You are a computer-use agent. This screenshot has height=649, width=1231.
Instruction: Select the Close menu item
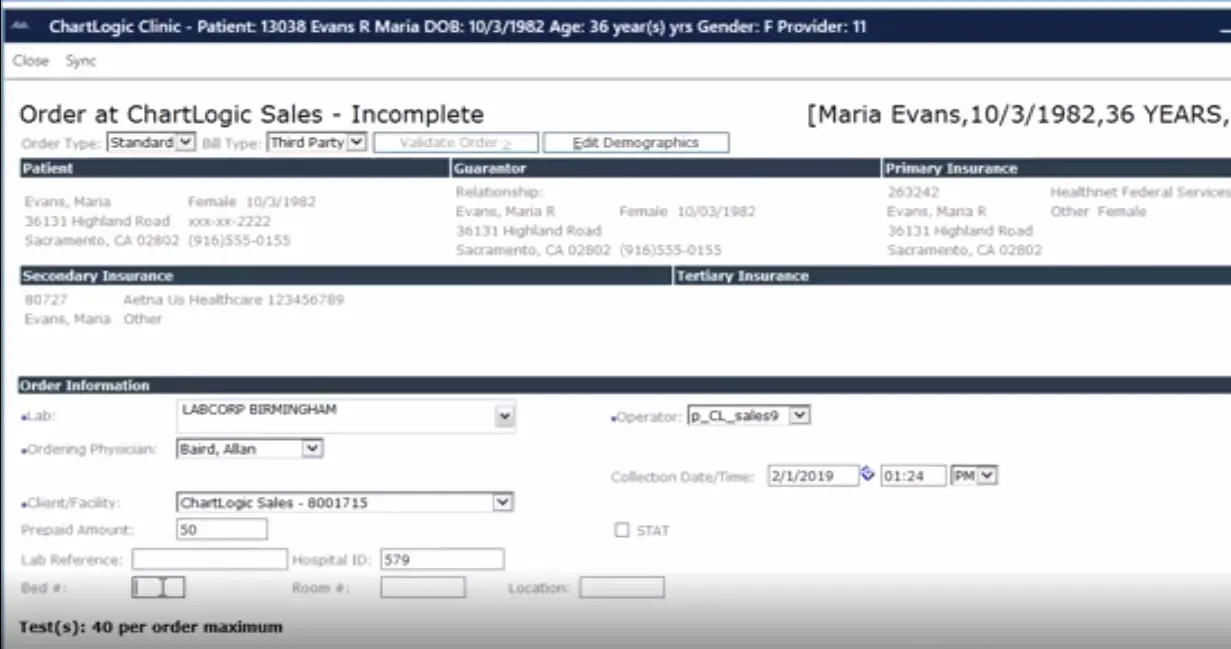pyautogui.click(x=30, y=60)
